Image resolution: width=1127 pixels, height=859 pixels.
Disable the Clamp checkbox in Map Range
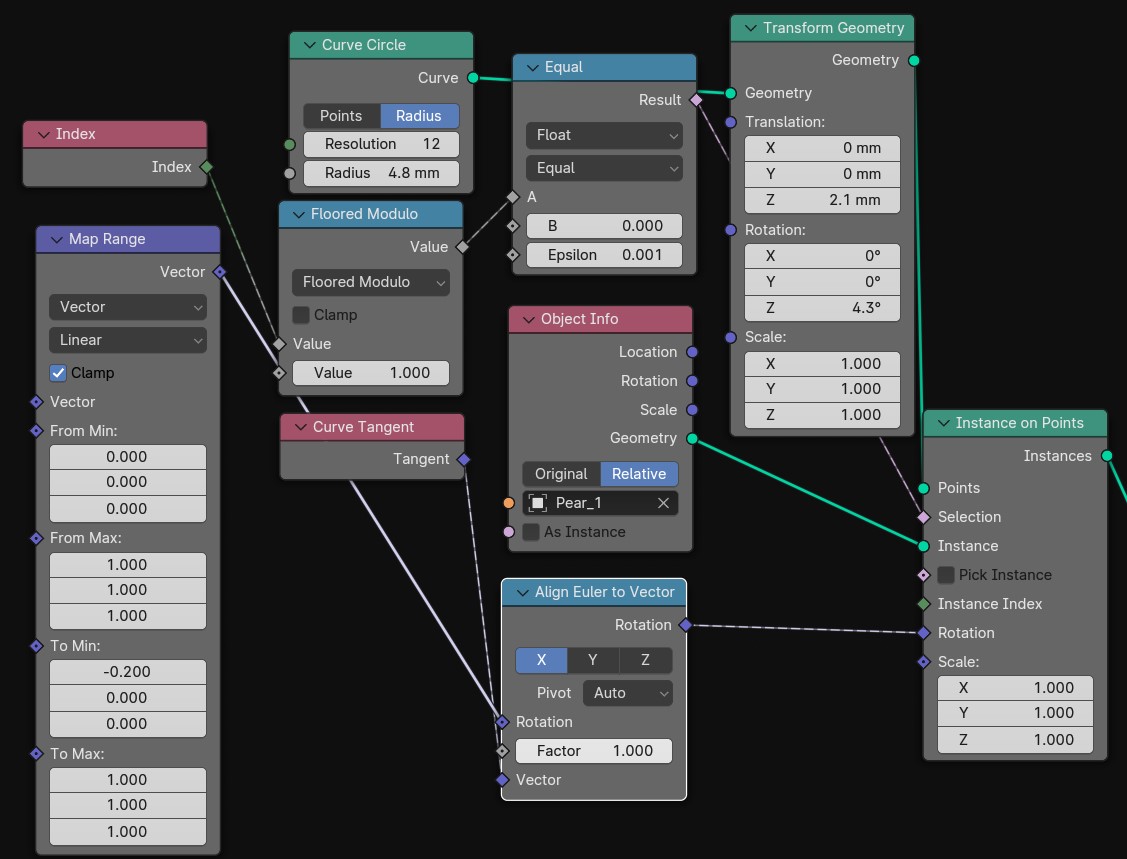pos(58,373)
